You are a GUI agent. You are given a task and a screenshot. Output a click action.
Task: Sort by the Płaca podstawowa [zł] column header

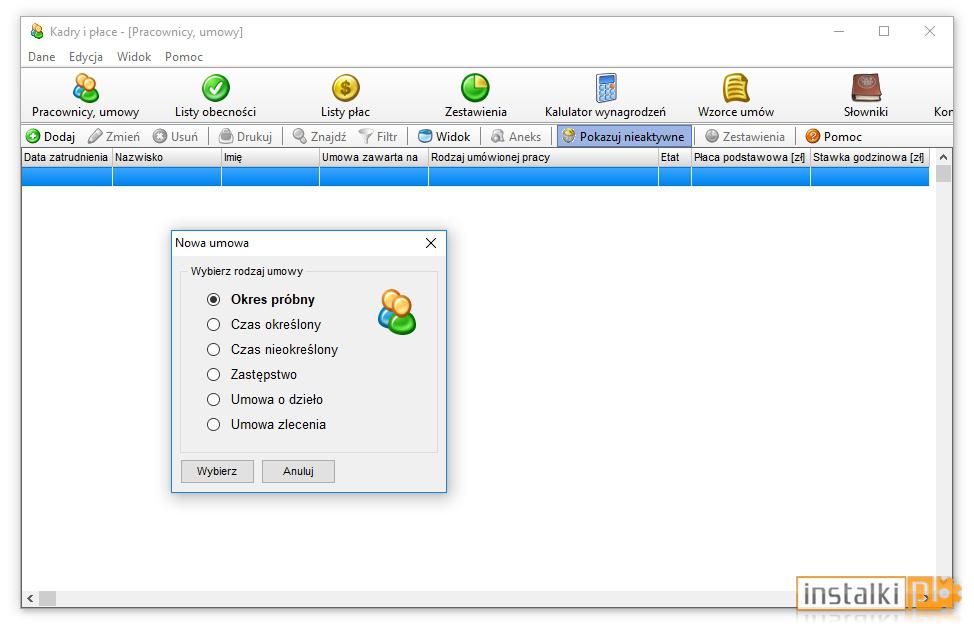(750, 158)
